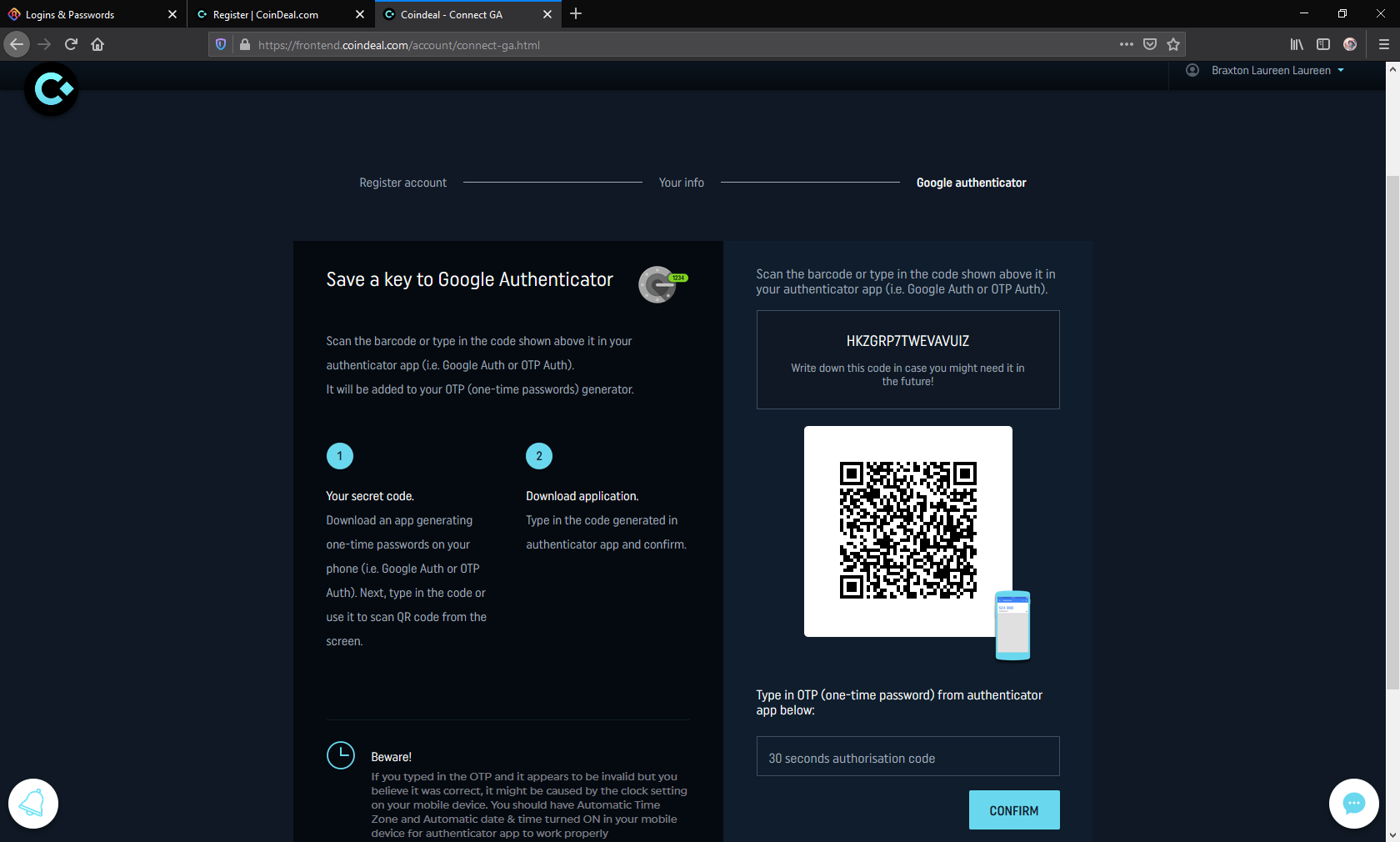Confirm the authorisation code
1400x842 pixels.
pyautogui.click(x=1014, y=810)
